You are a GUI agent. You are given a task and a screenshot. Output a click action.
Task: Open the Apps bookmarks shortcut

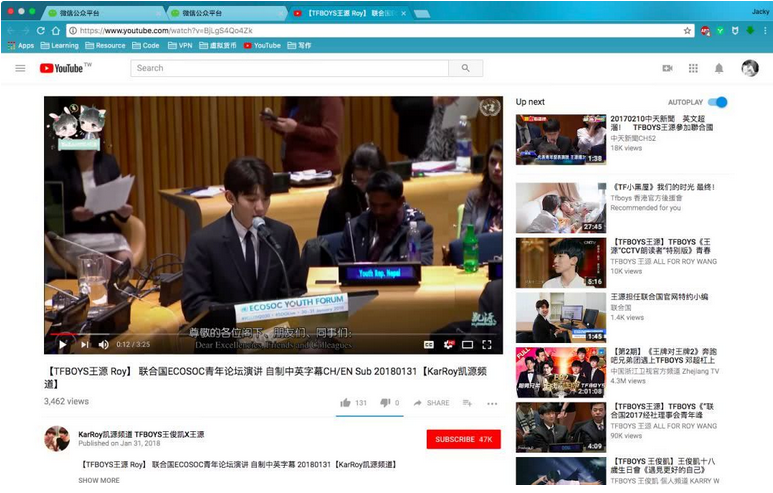(x=21, y=45)
